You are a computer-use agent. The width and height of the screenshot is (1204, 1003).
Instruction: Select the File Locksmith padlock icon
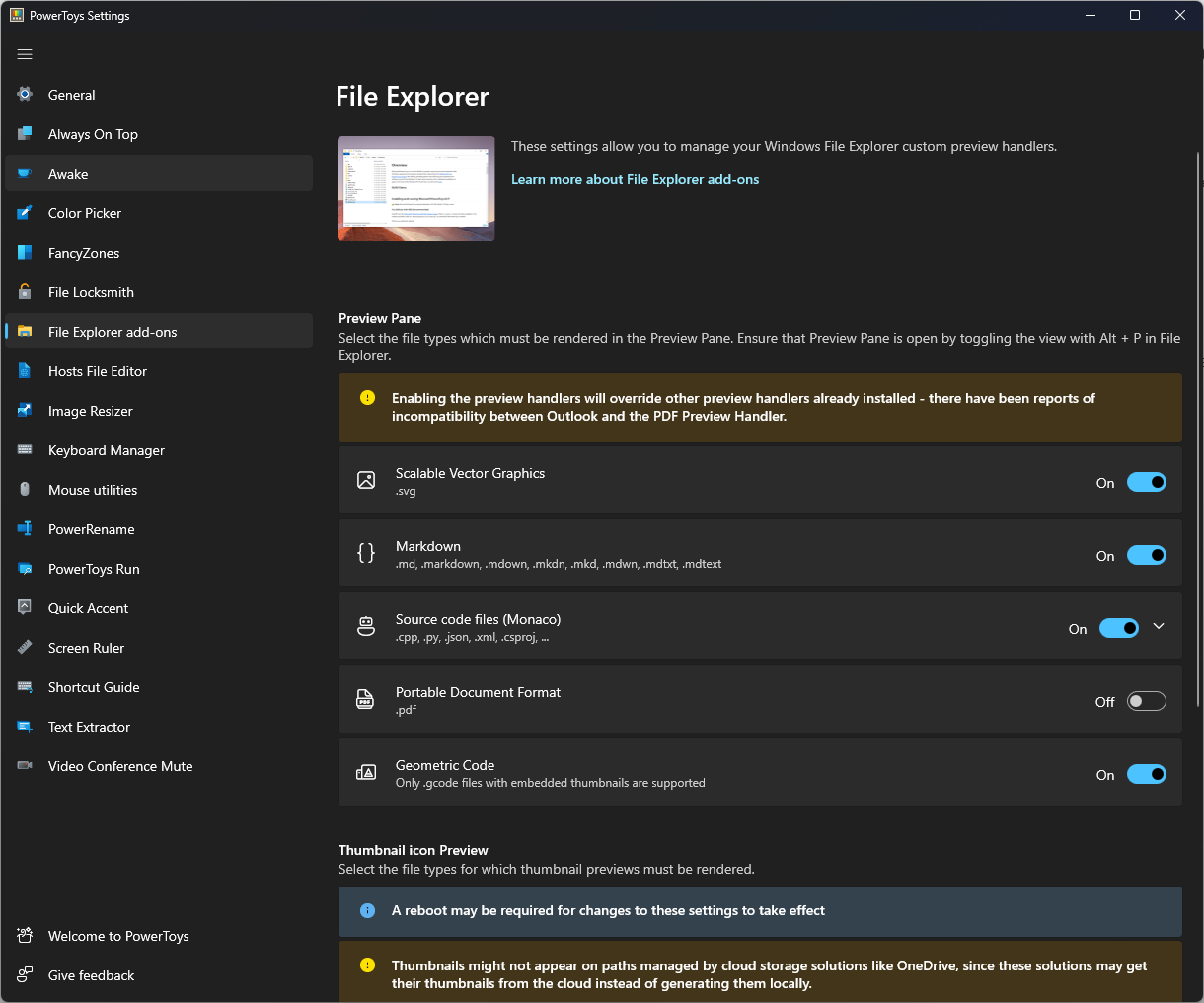click(26, 292)
